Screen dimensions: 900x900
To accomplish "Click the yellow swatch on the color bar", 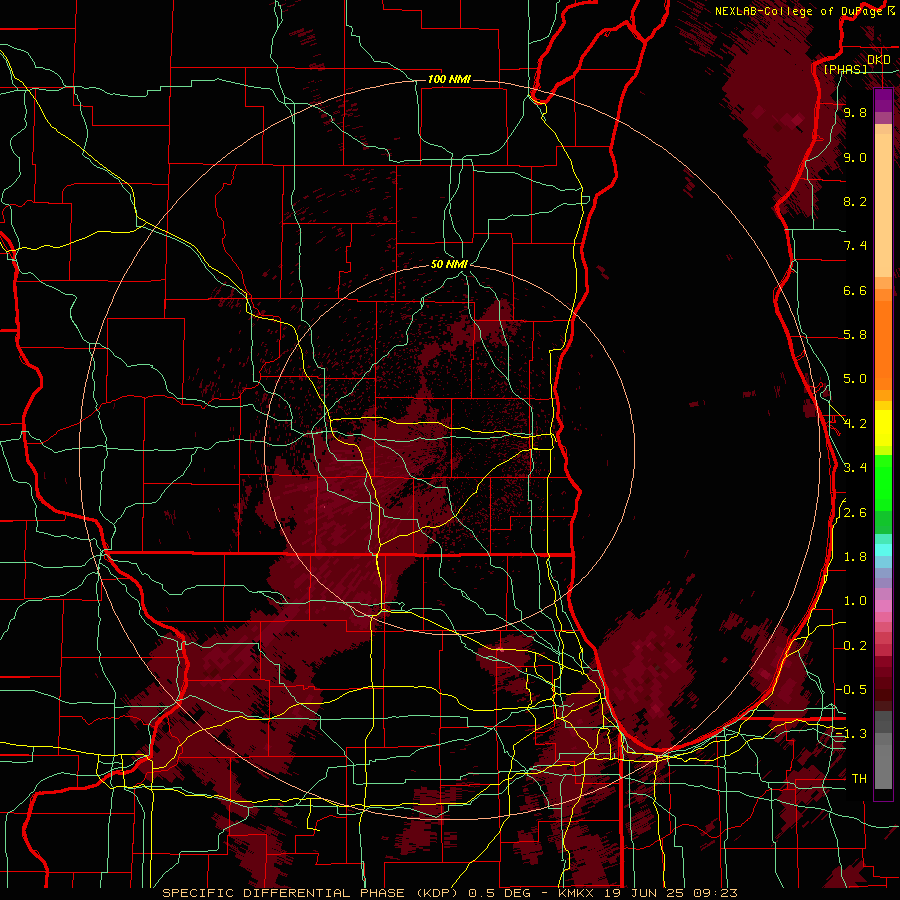I will [x=883, y=428].
